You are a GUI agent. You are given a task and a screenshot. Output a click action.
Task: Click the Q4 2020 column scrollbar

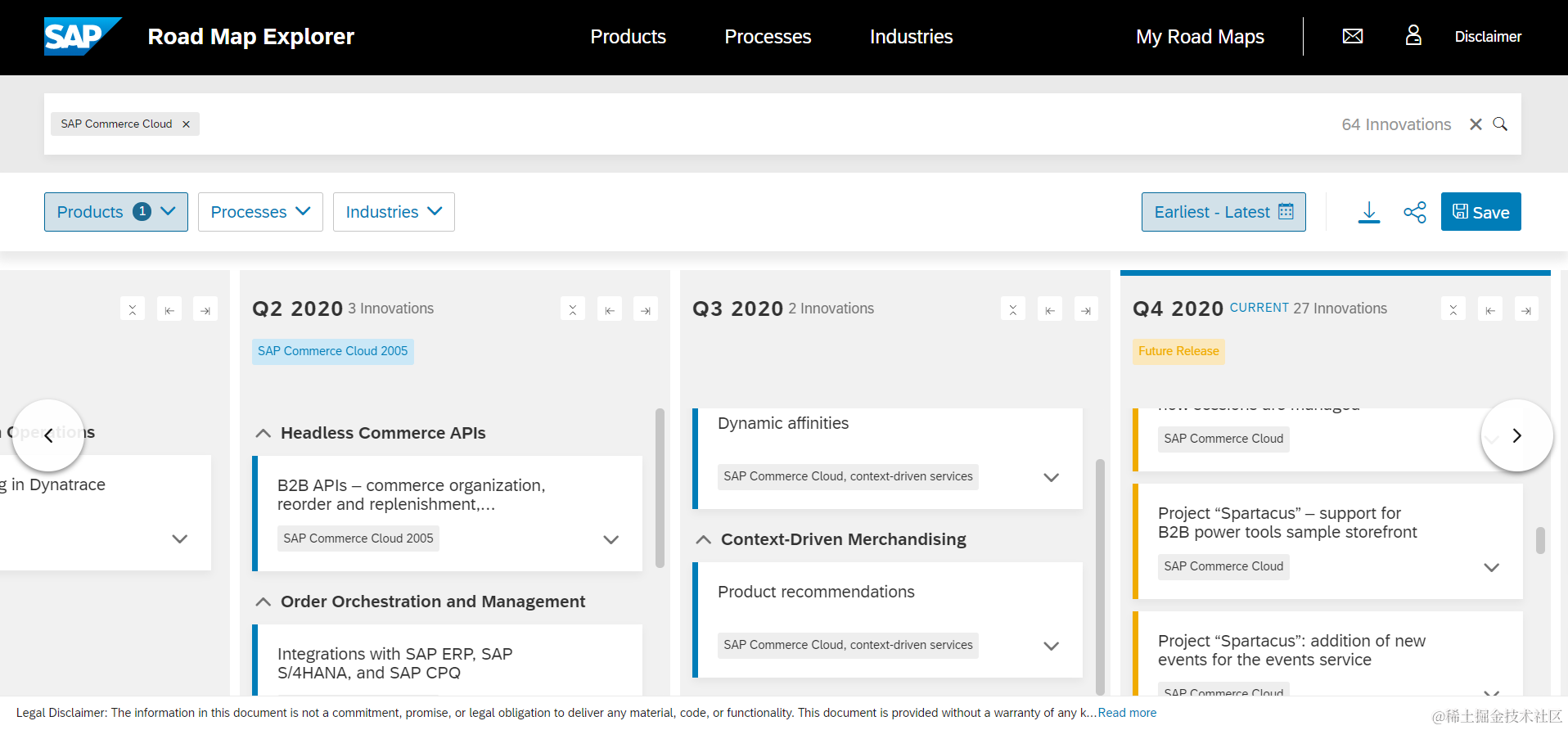point(1540,541)
